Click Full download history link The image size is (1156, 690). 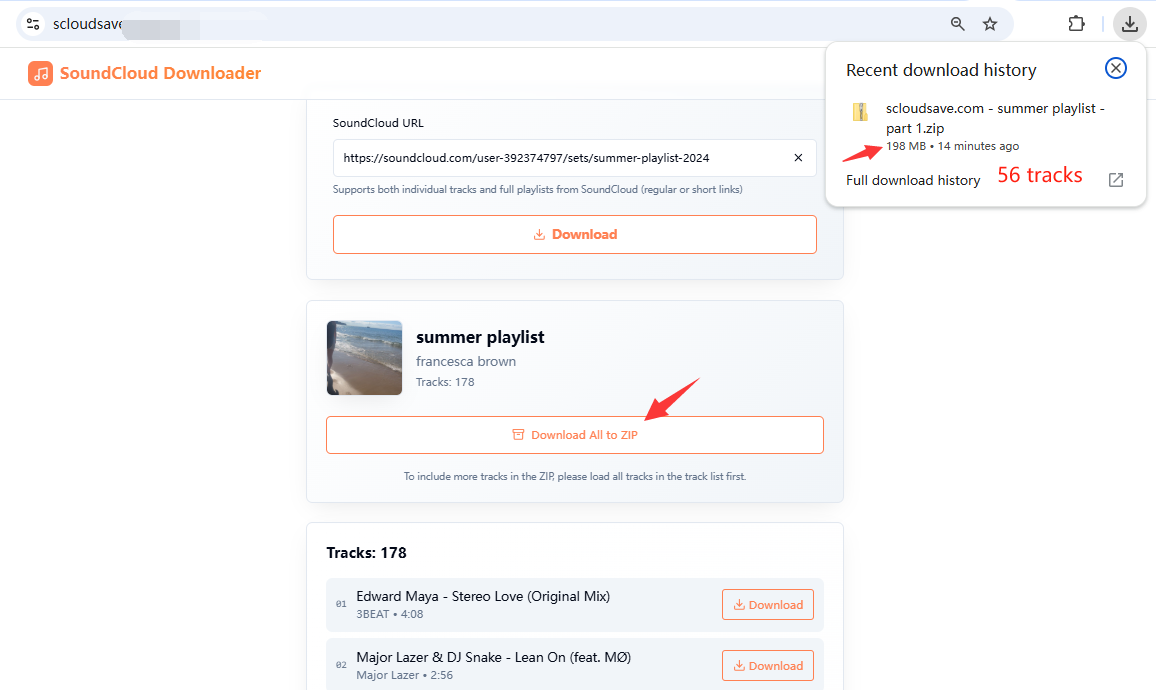[913, 180]
